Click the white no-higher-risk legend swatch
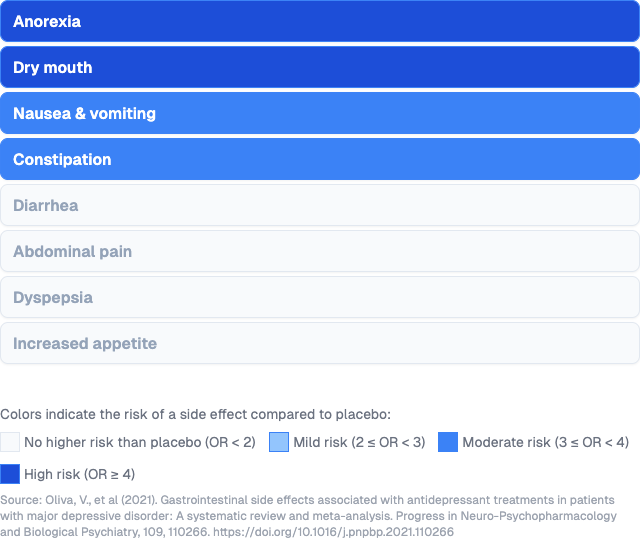The height and width of the screenshot is (540, 640). pyautogui.click(x=10, y=442)
